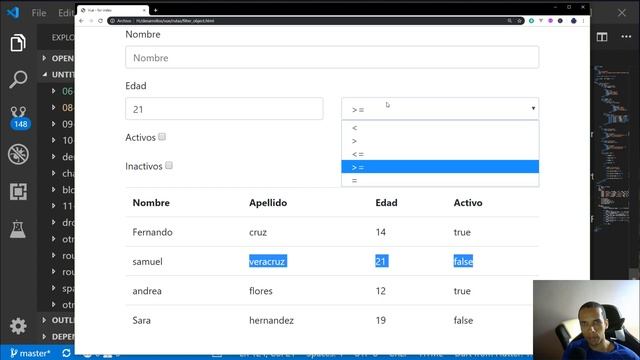Click the Apellido column header

click(x=268, y=203)
